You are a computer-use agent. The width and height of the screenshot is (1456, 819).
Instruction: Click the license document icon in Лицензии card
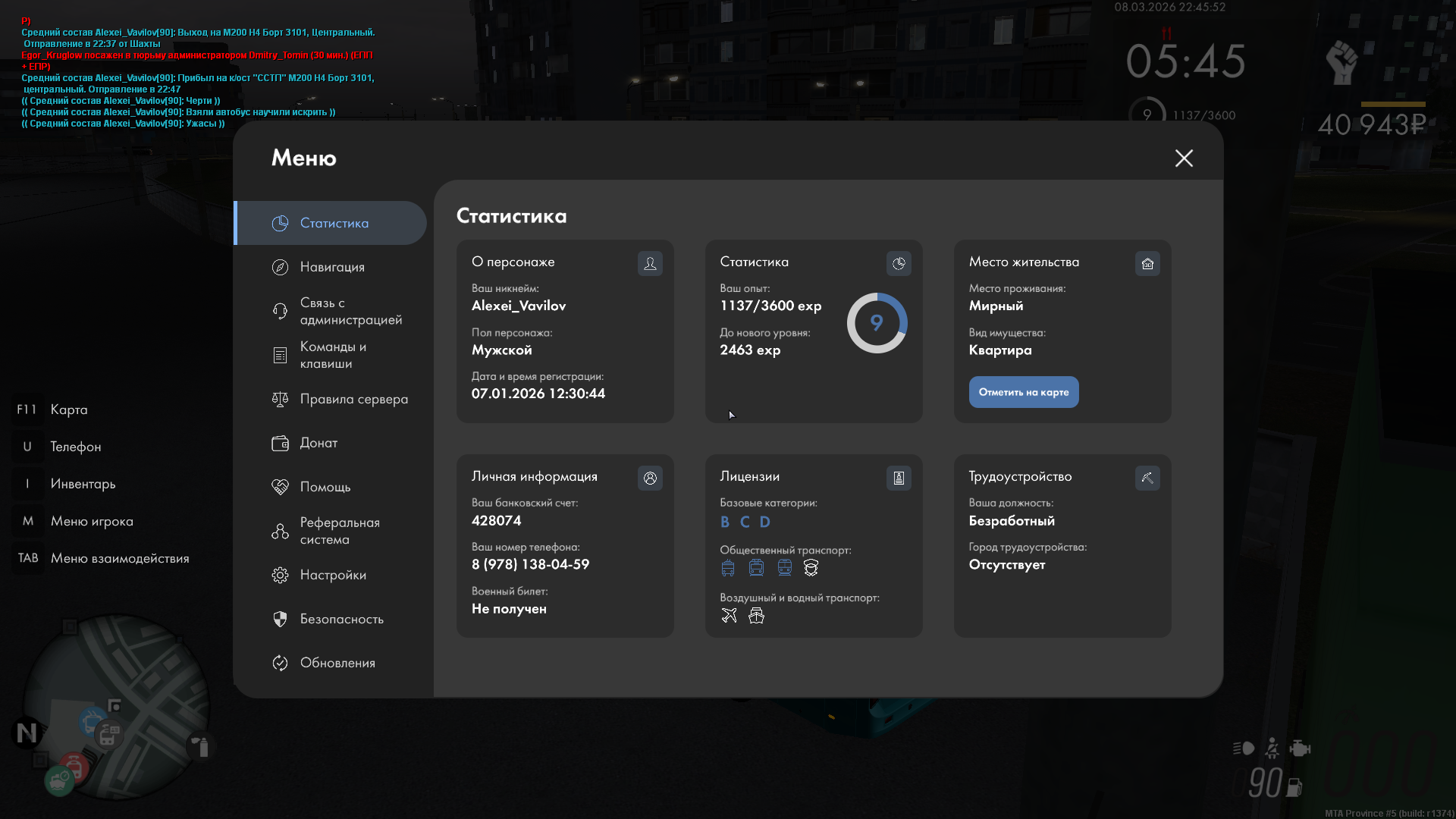(x=899, y=478)
